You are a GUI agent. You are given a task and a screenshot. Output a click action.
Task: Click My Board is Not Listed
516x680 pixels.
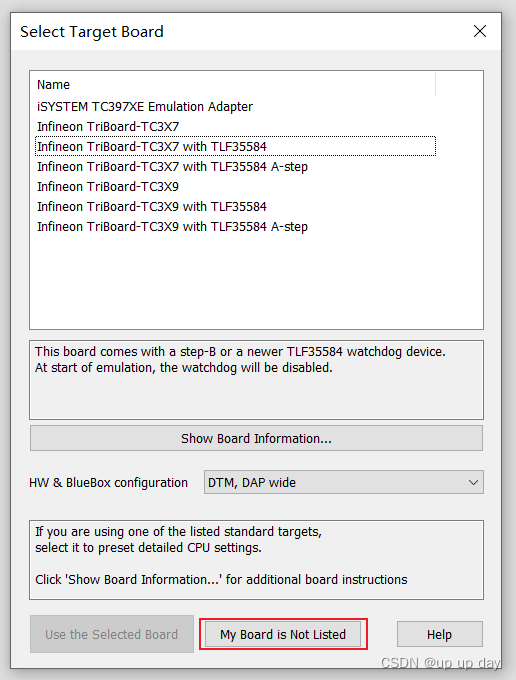click(x=283, y=634)
